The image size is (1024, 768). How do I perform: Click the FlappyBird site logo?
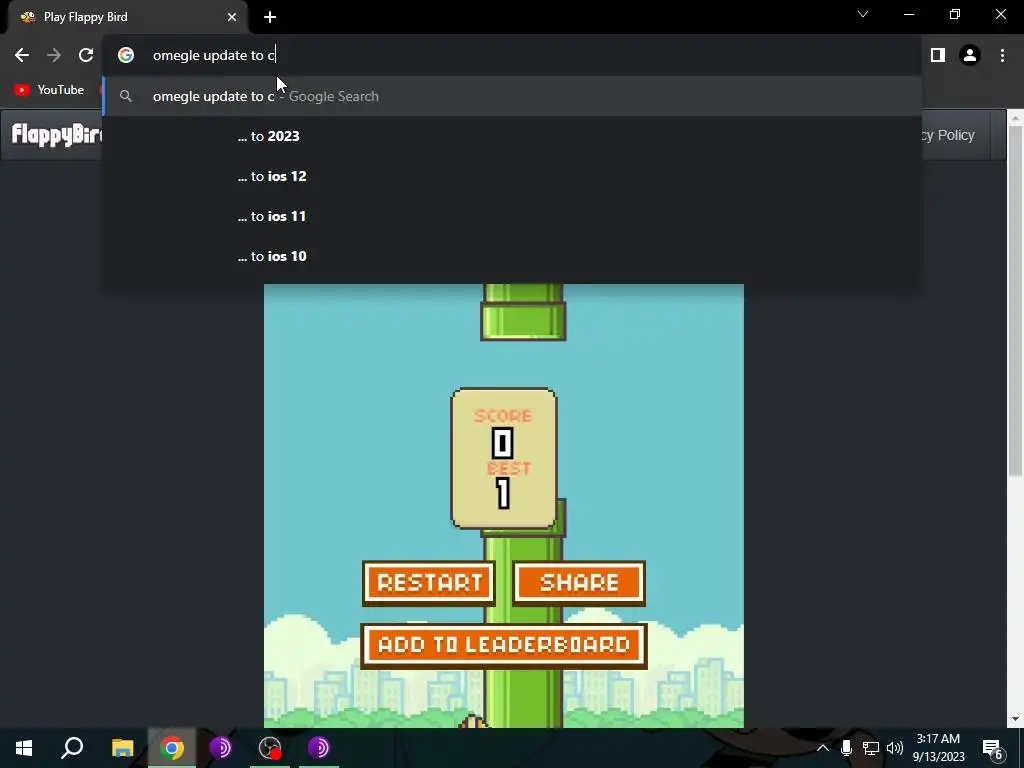coord(57,135)
